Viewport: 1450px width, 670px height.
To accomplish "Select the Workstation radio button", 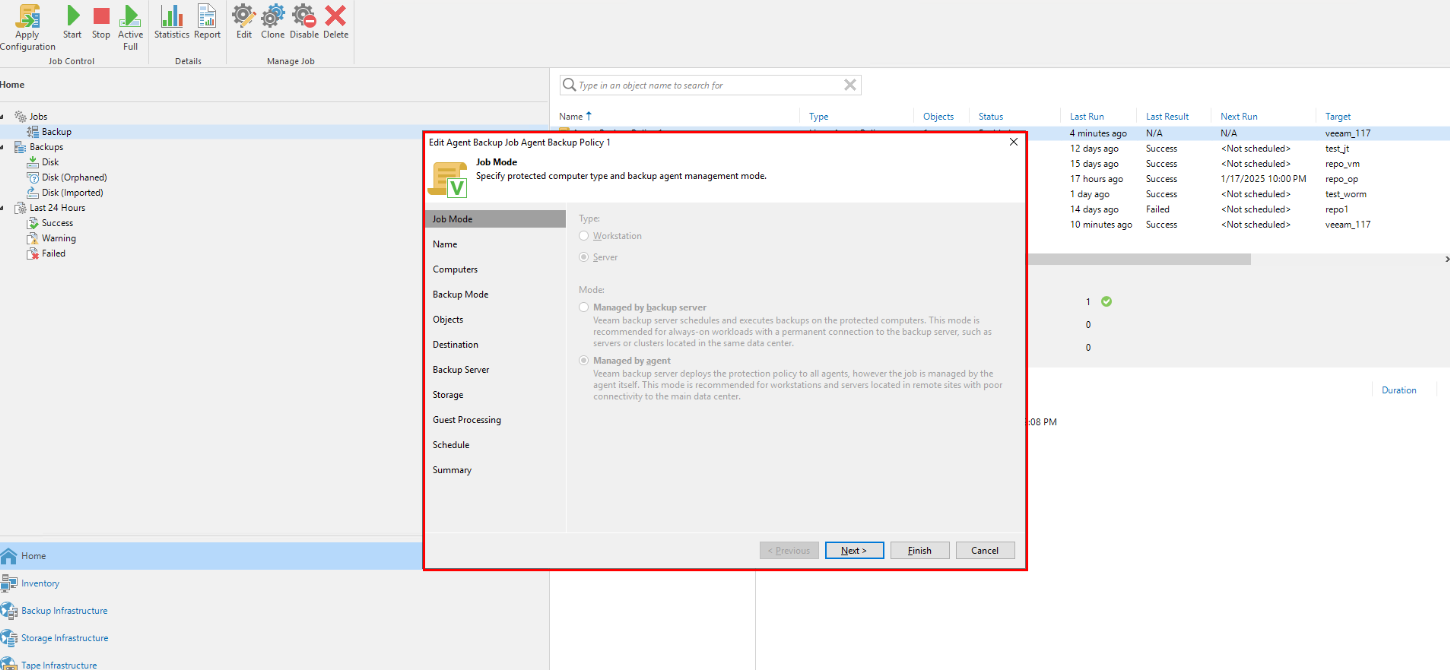I will [x=585, y=236].
